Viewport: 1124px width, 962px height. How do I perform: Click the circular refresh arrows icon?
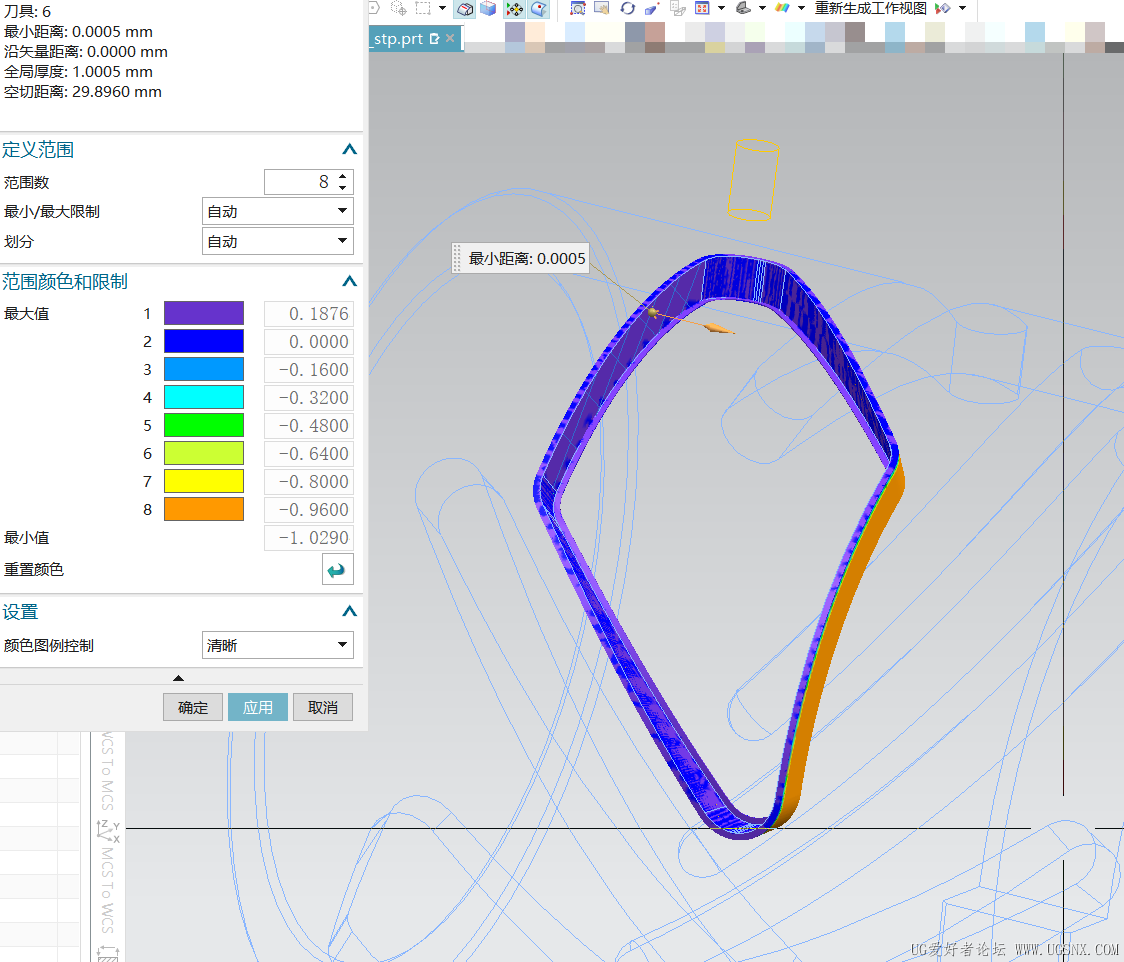tap(628, 9)
